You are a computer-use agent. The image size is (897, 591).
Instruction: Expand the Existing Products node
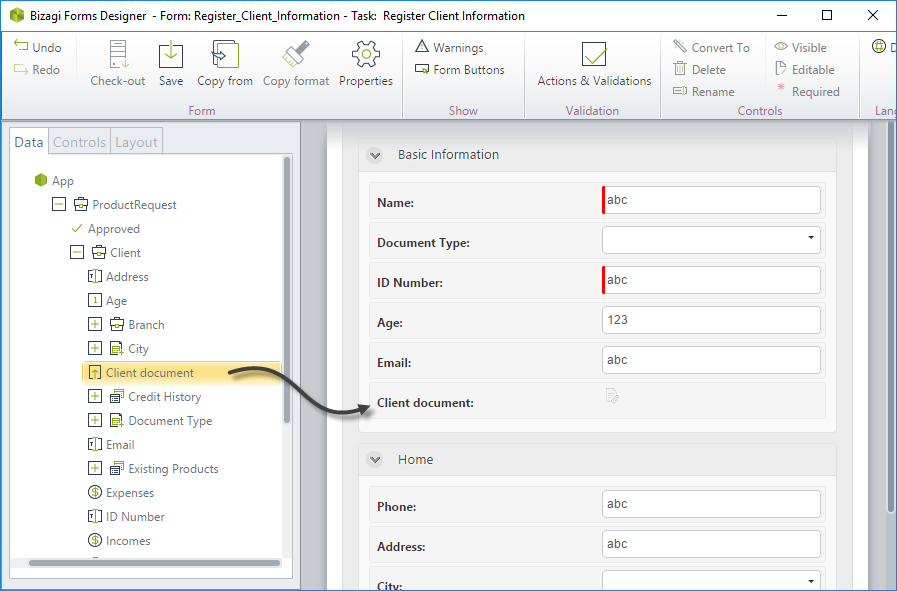click(x=95, y=469)
